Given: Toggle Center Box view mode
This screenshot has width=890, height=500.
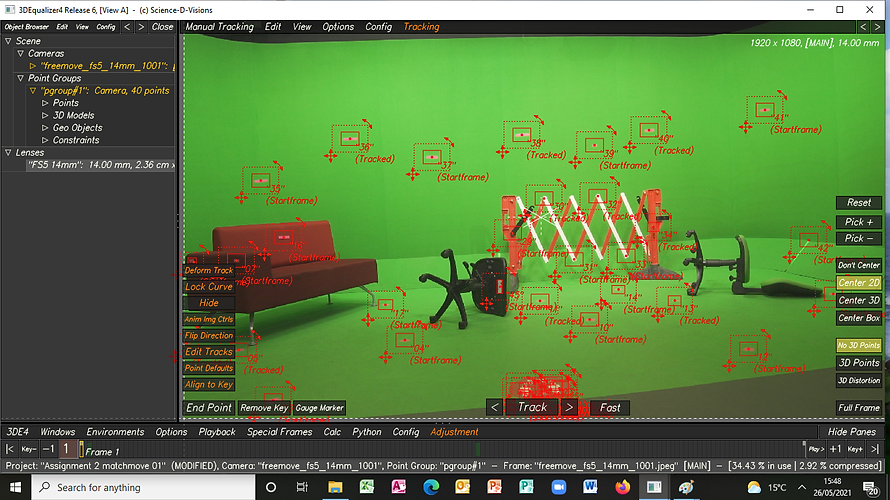Looking at the screenshot, I should [x=859, y=318].
